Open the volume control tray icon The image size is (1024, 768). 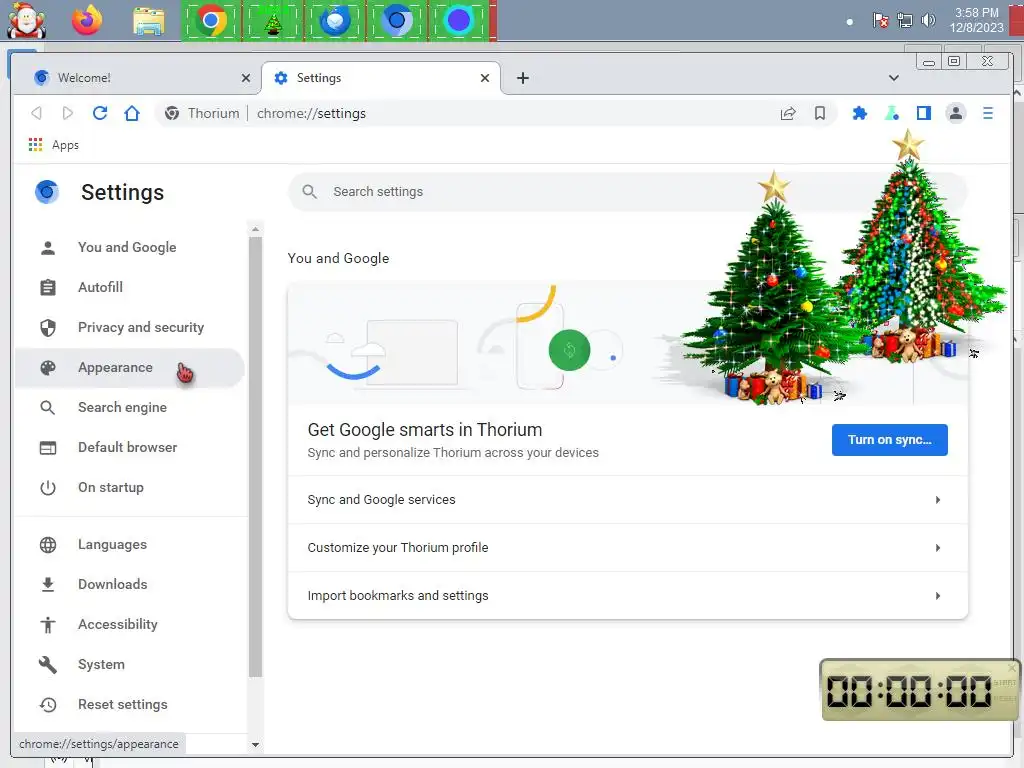928,20
